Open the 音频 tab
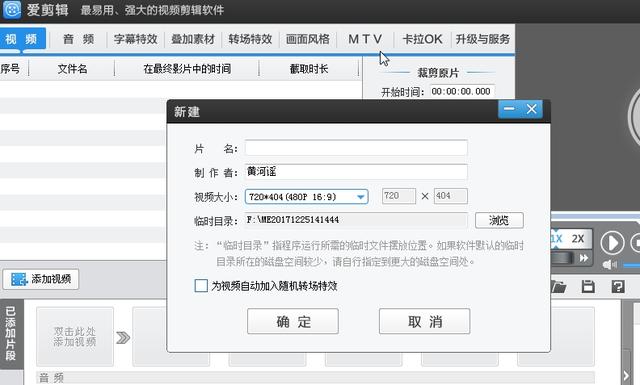This screenshot has width=640, height=385. (78, 39)
